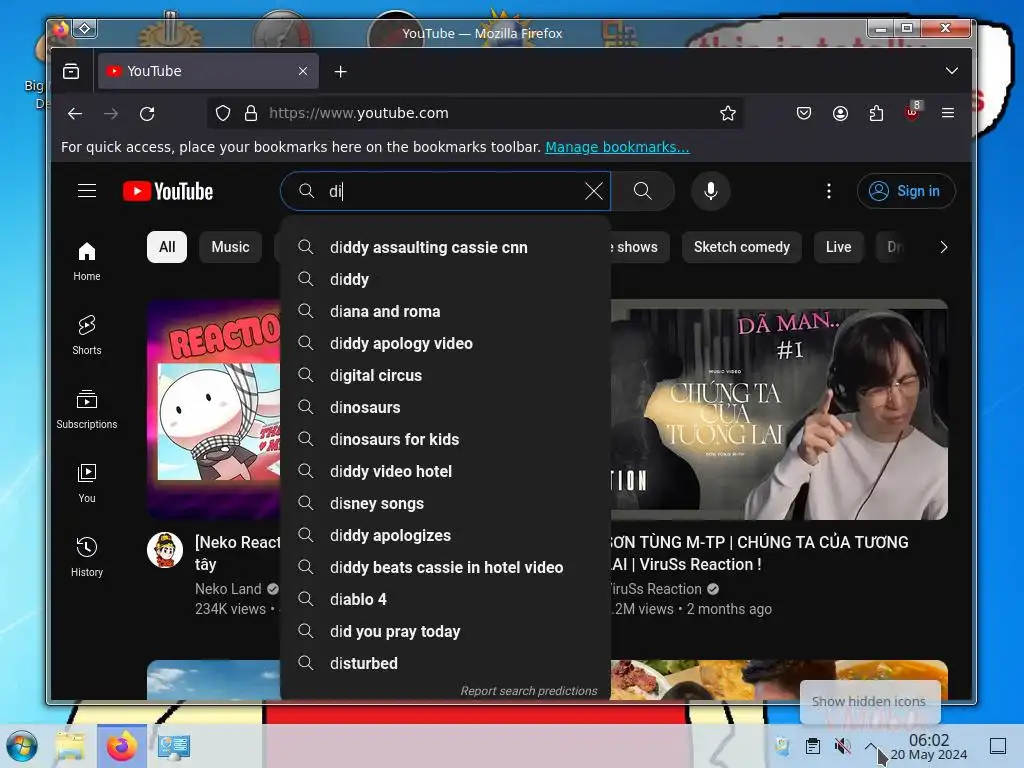Open the Neko React video thumbnail
This screenshot has height=768, width=1024.
point(214,409)
